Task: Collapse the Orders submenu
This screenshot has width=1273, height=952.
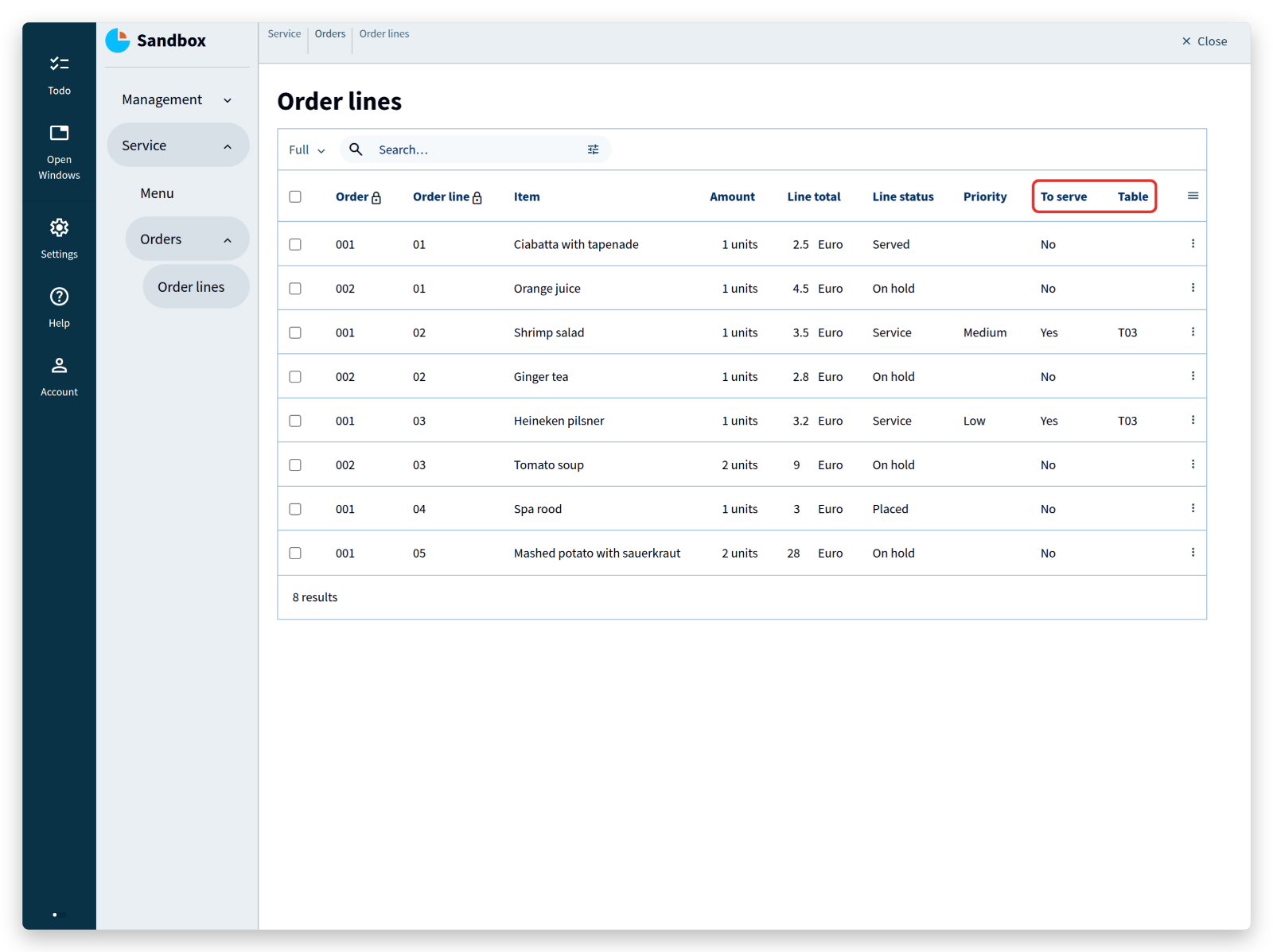Action: [187, 239]
